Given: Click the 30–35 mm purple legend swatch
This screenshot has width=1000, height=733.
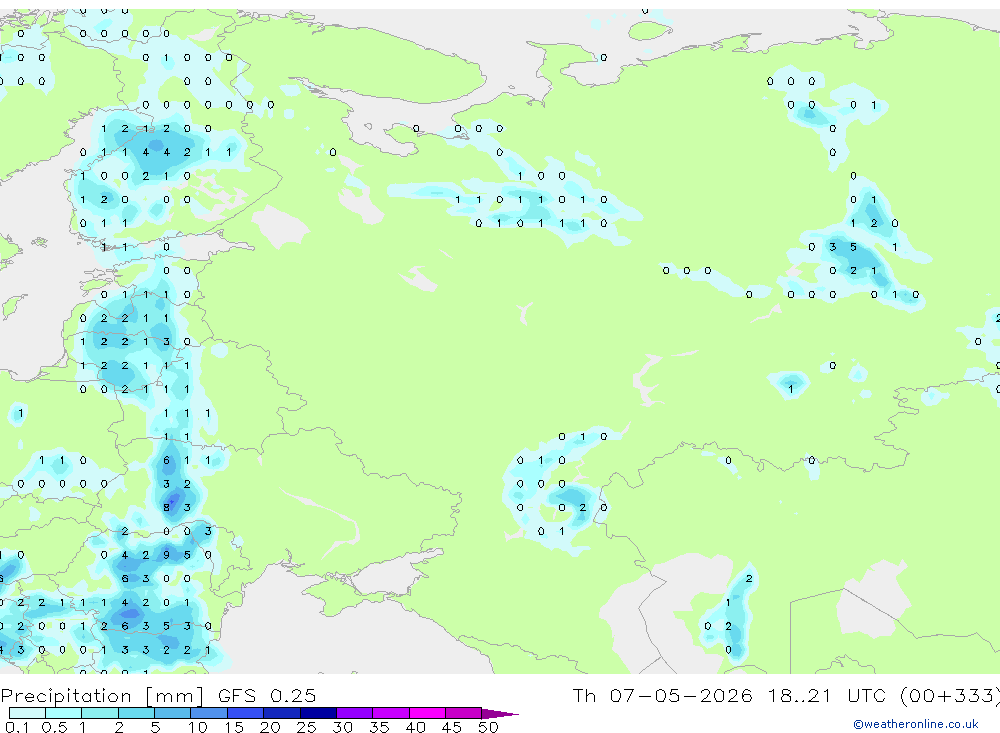Looking at the screenshot, I should click(355, 713).
